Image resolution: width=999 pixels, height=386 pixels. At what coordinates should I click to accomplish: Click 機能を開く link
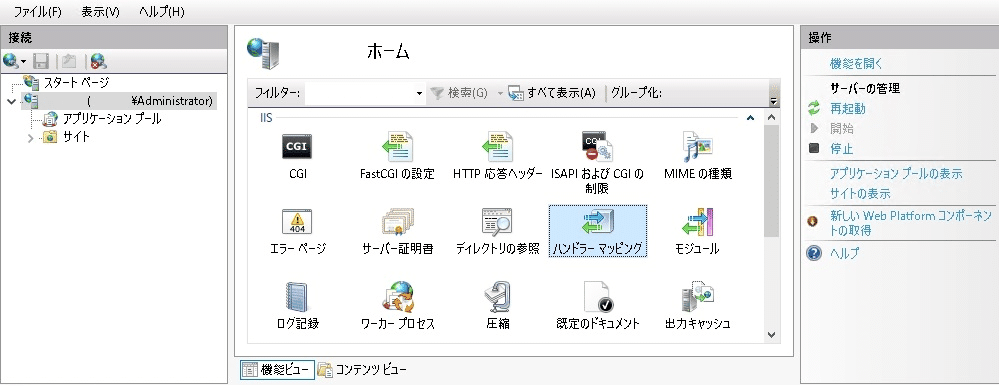point(856,64)
